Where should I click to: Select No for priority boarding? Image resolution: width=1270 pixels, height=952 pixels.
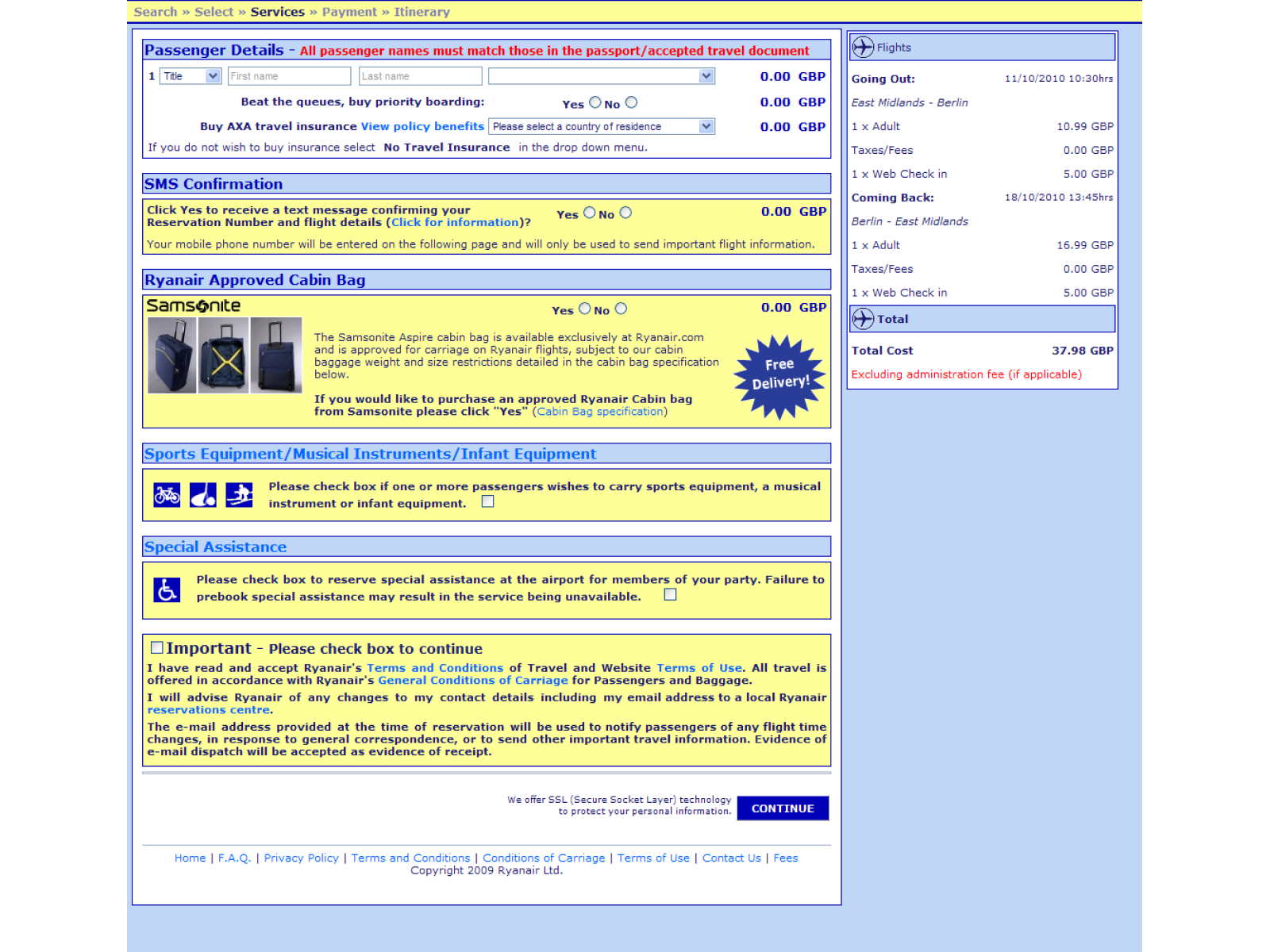point(631,102)
